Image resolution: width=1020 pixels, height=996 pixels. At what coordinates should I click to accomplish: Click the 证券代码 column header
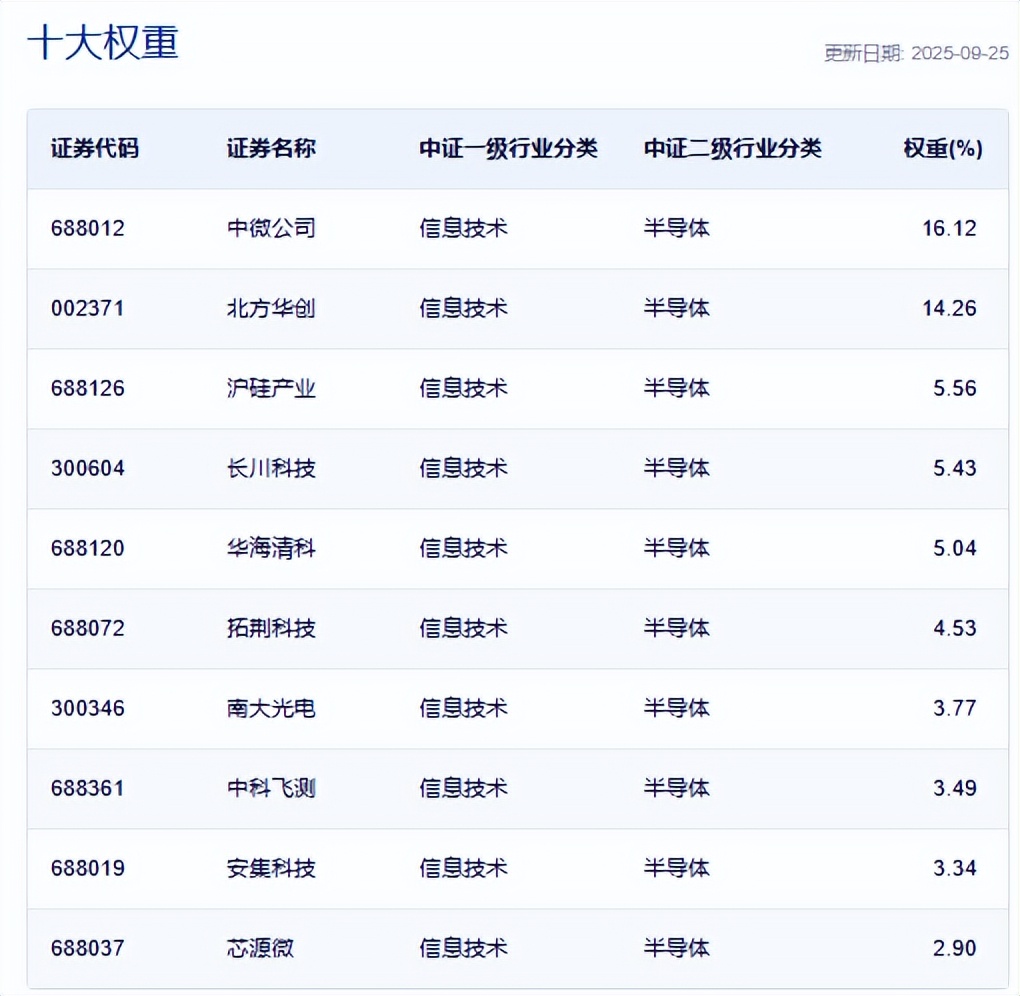coord(95,148)
